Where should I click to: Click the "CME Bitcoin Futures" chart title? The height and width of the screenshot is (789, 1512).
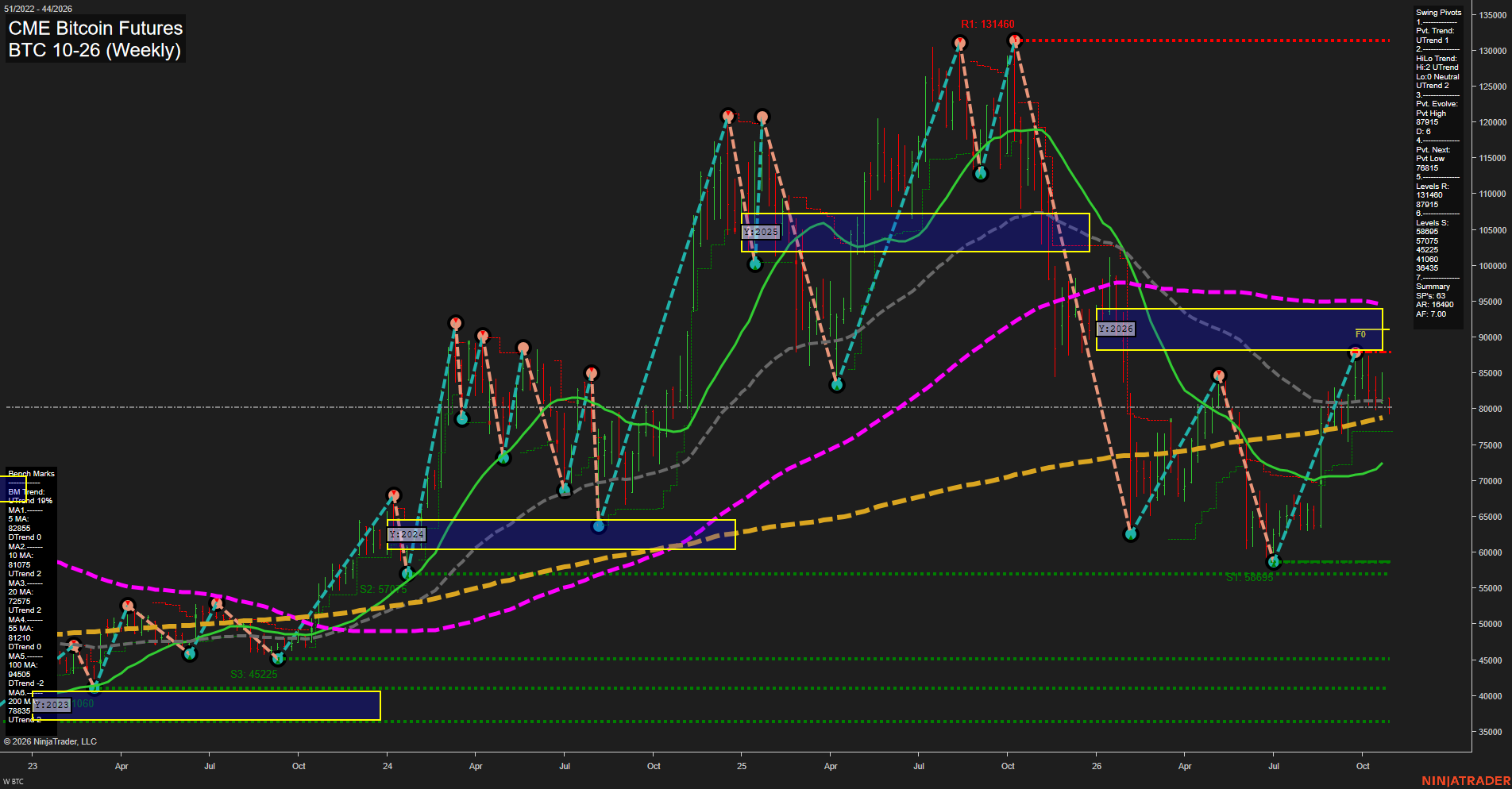coord(95,28)
